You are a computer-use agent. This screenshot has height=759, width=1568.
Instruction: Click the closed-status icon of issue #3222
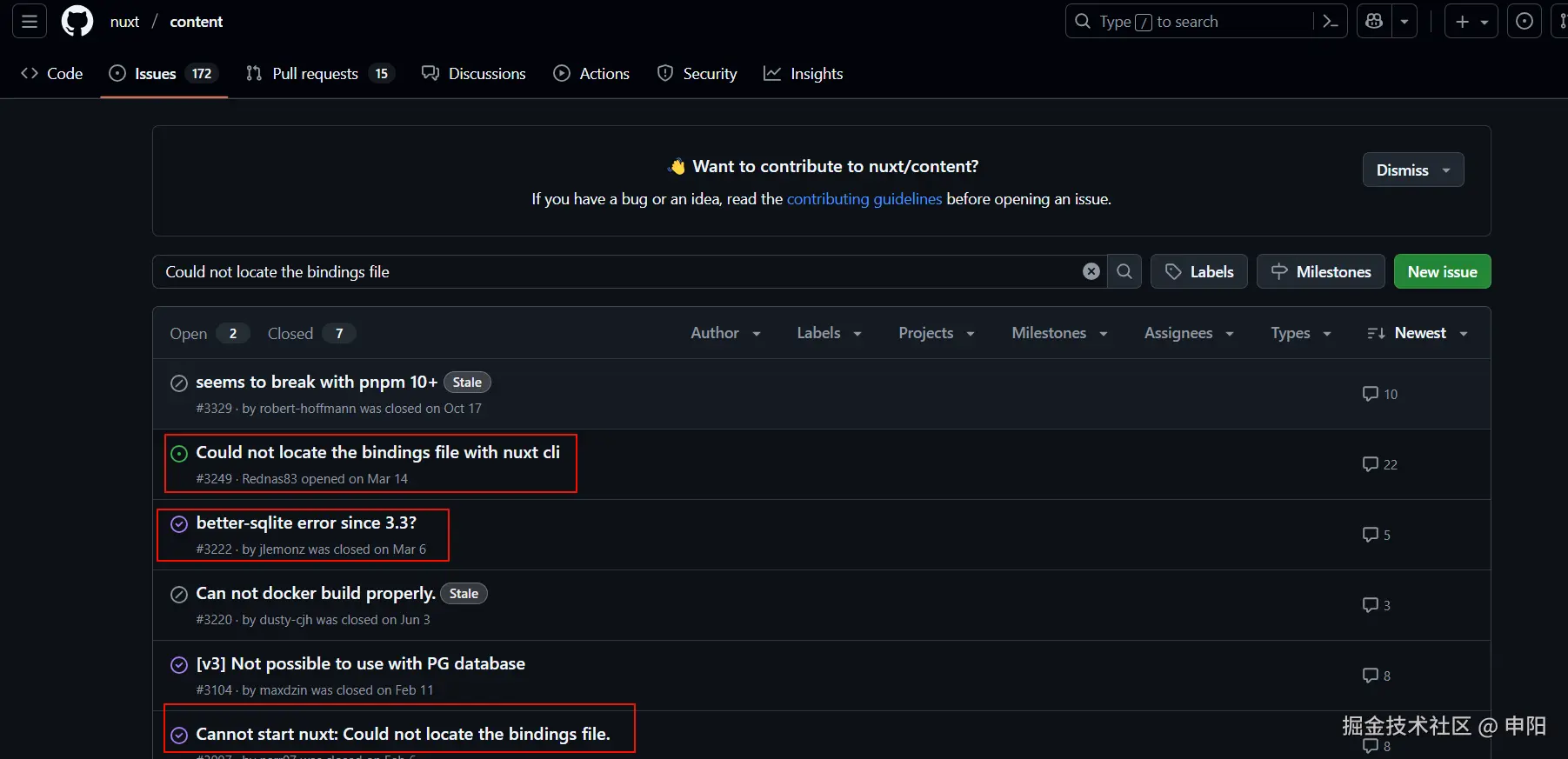point(179,523)
